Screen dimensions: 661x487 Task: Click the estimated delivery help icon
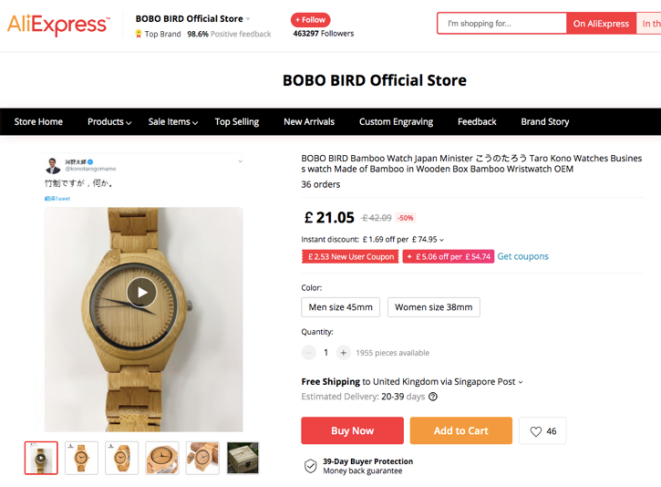434,396
